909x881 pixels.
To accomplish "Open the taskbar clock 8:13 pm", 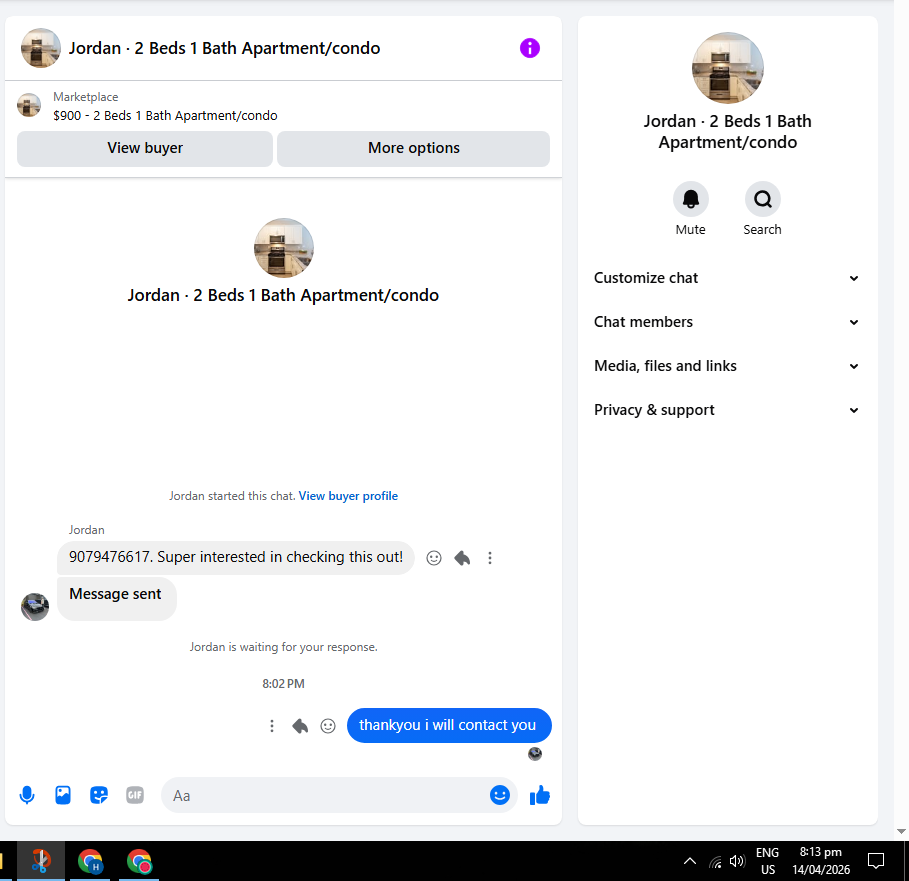I will [x=821, y=861].
